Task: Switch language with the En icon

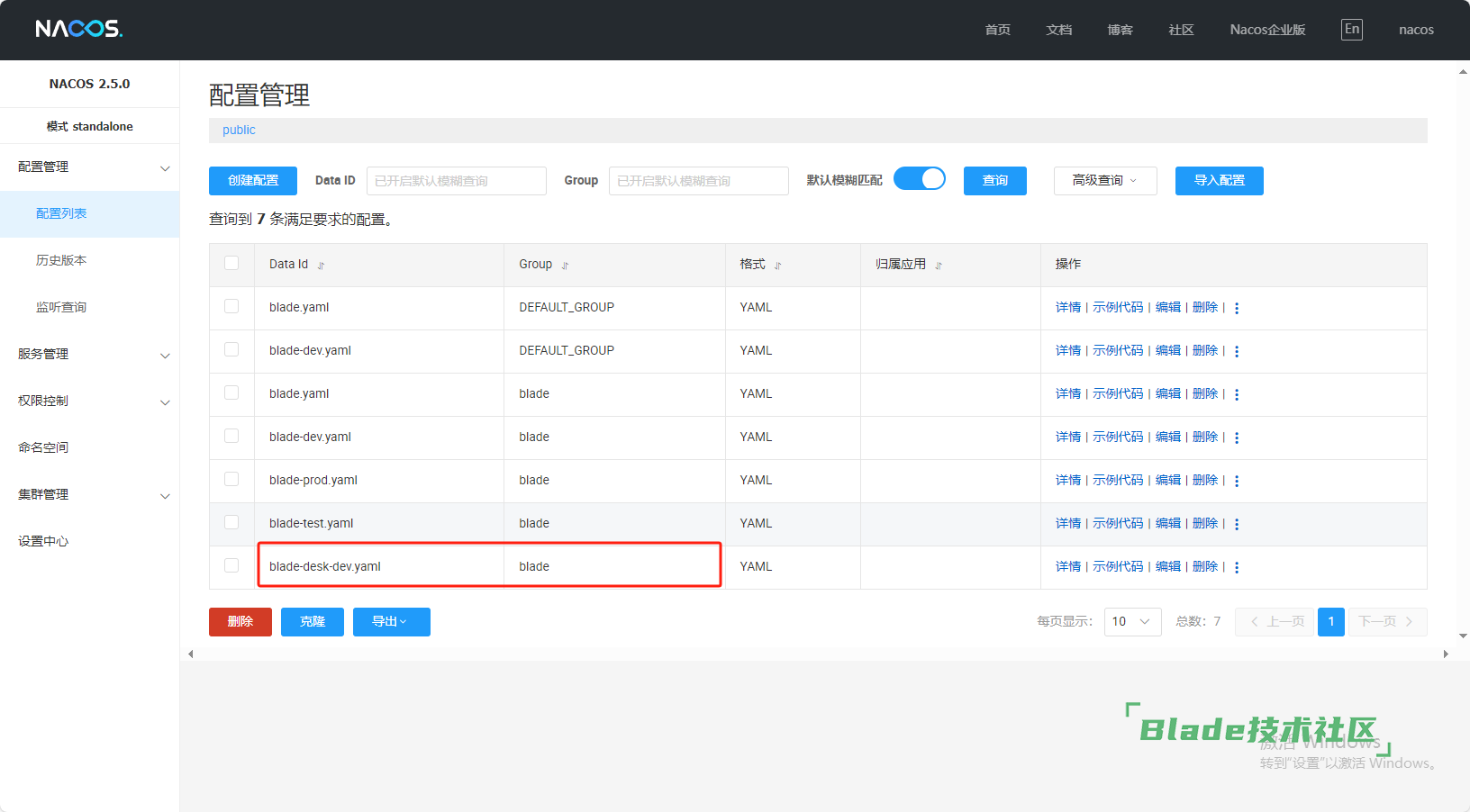Action: pos(1351,29)
